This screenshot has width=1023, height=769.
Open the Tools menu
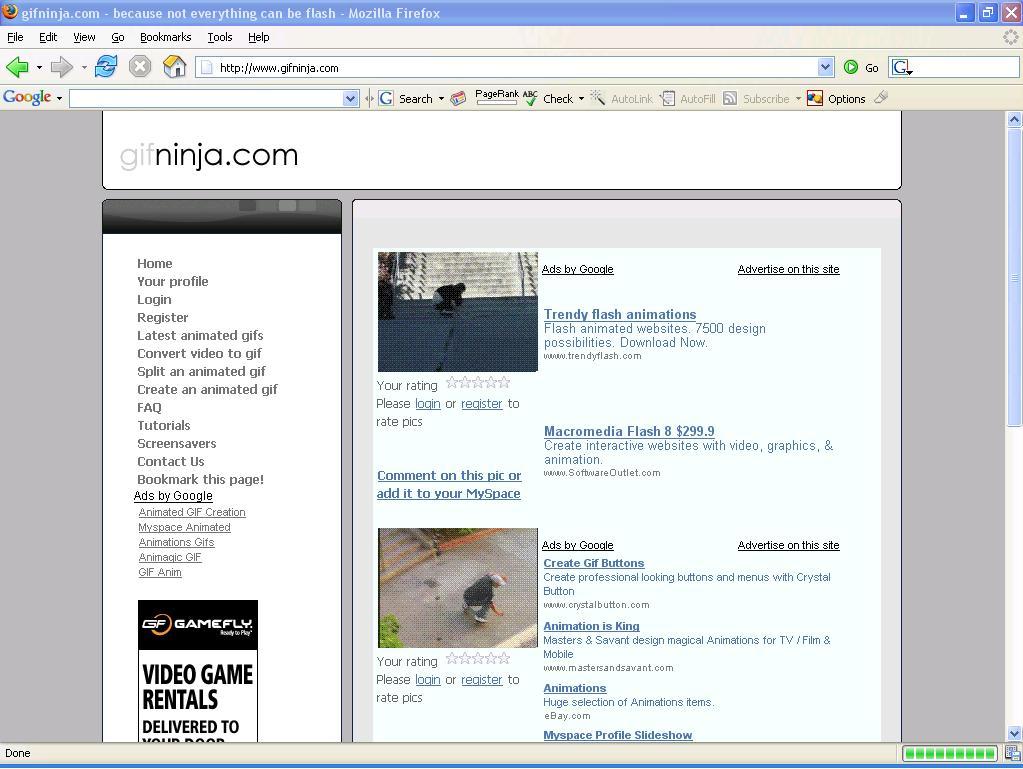coord(220,37)
